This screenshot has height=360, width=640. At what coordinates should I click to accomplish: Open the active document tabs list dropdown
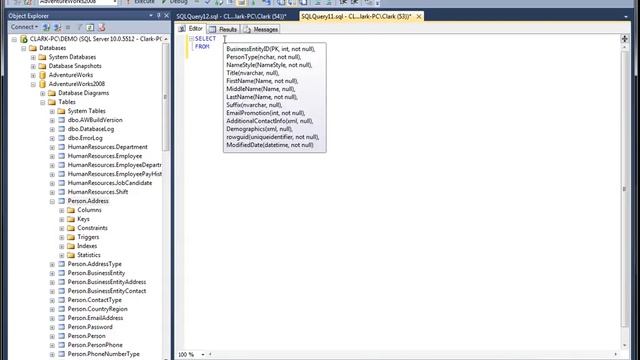[626, 17]
